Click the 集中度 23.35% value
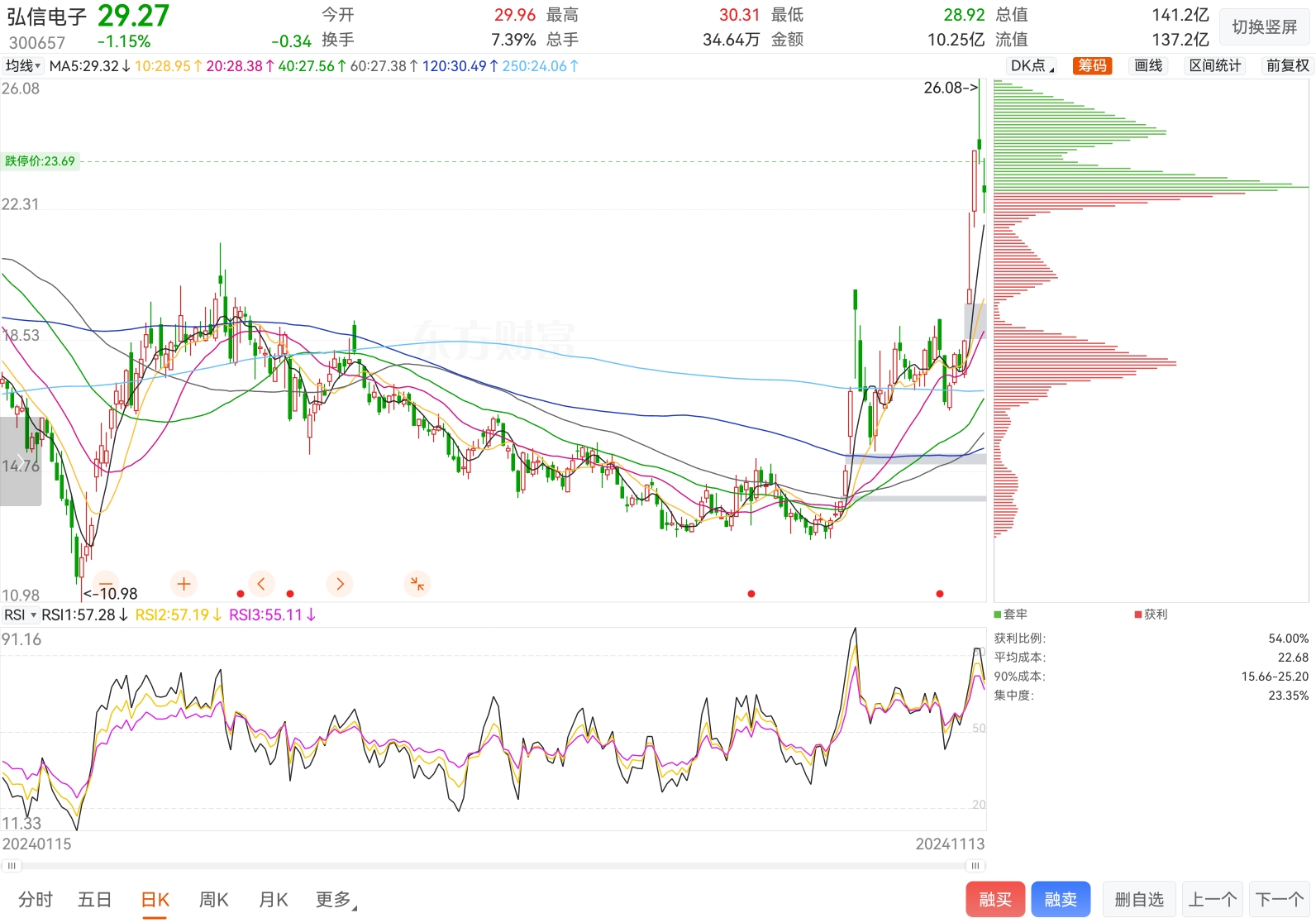This screenshot has width=1316, height=923. (1288, 696)
